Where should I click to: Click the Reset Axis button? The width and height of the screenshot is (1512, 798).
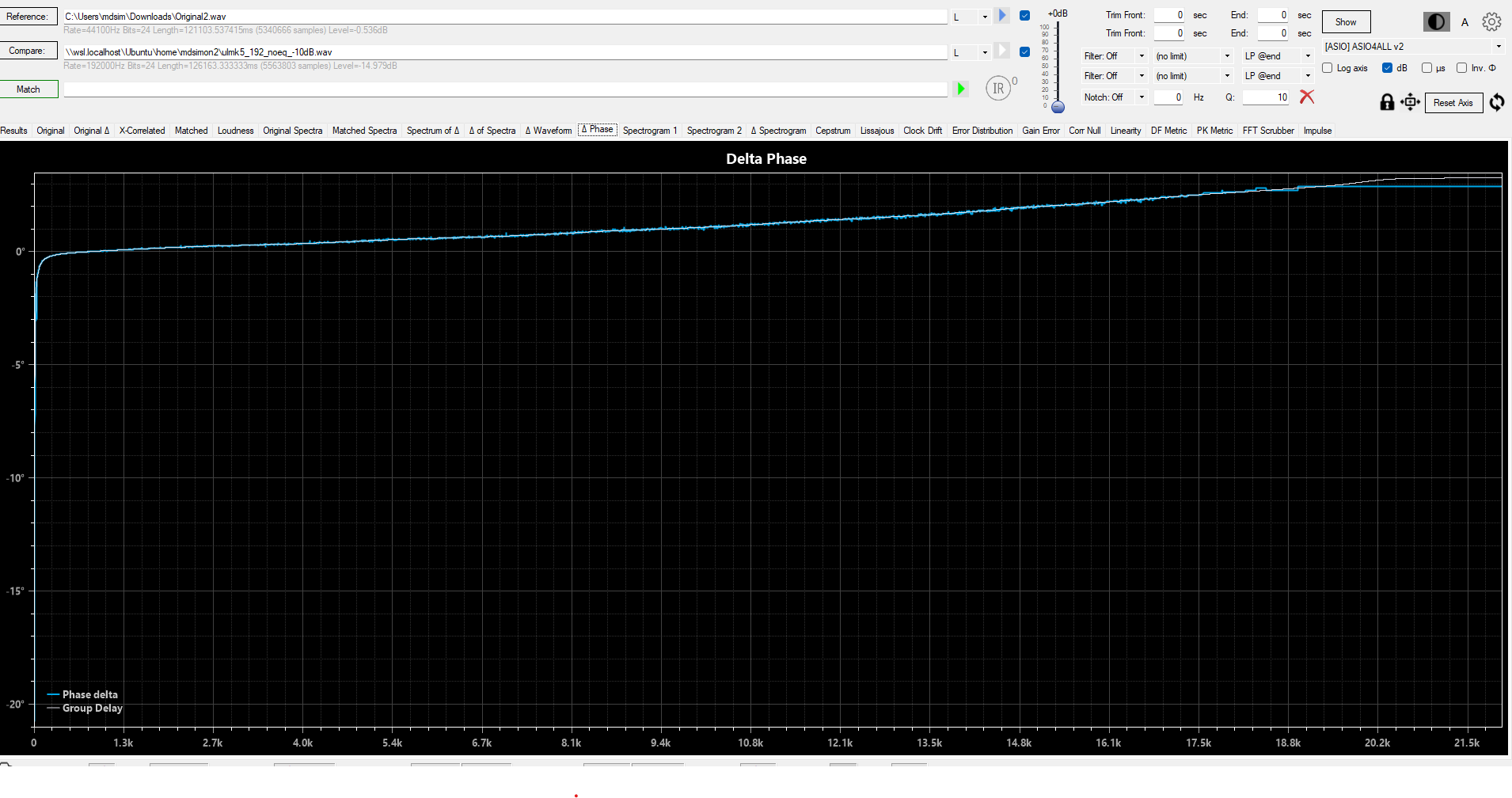coord(1453,103)
